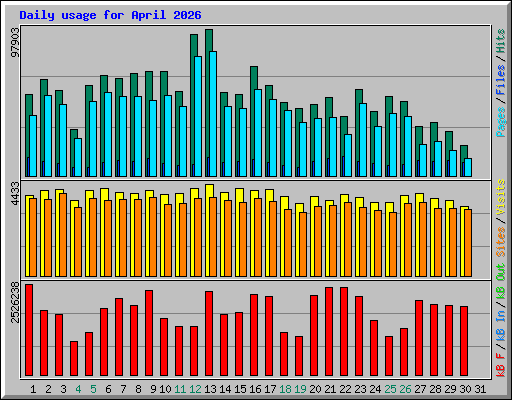Screen dimensions: 512x400
Task: Click the kB axis value 2526238
Action: point(15,303)
